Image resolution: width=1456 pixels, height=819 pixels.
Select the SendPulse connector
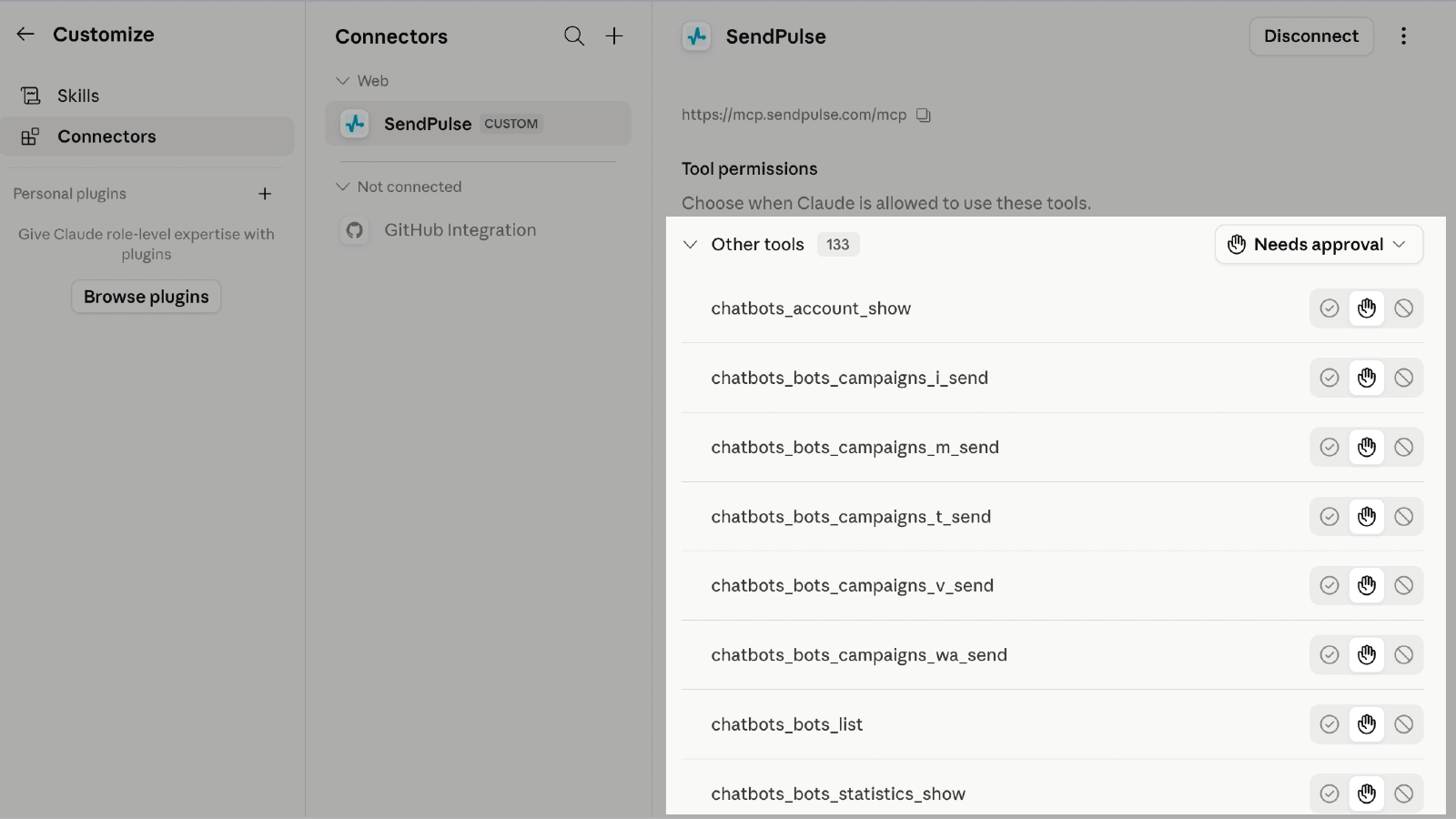pyautogui.click(x=478, y=124)
